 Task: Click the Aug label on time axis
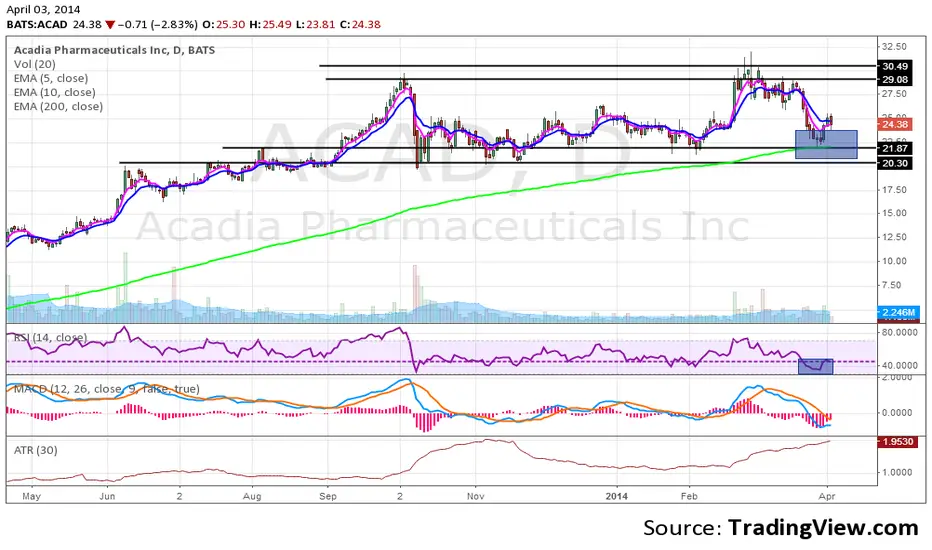point(252,496)
